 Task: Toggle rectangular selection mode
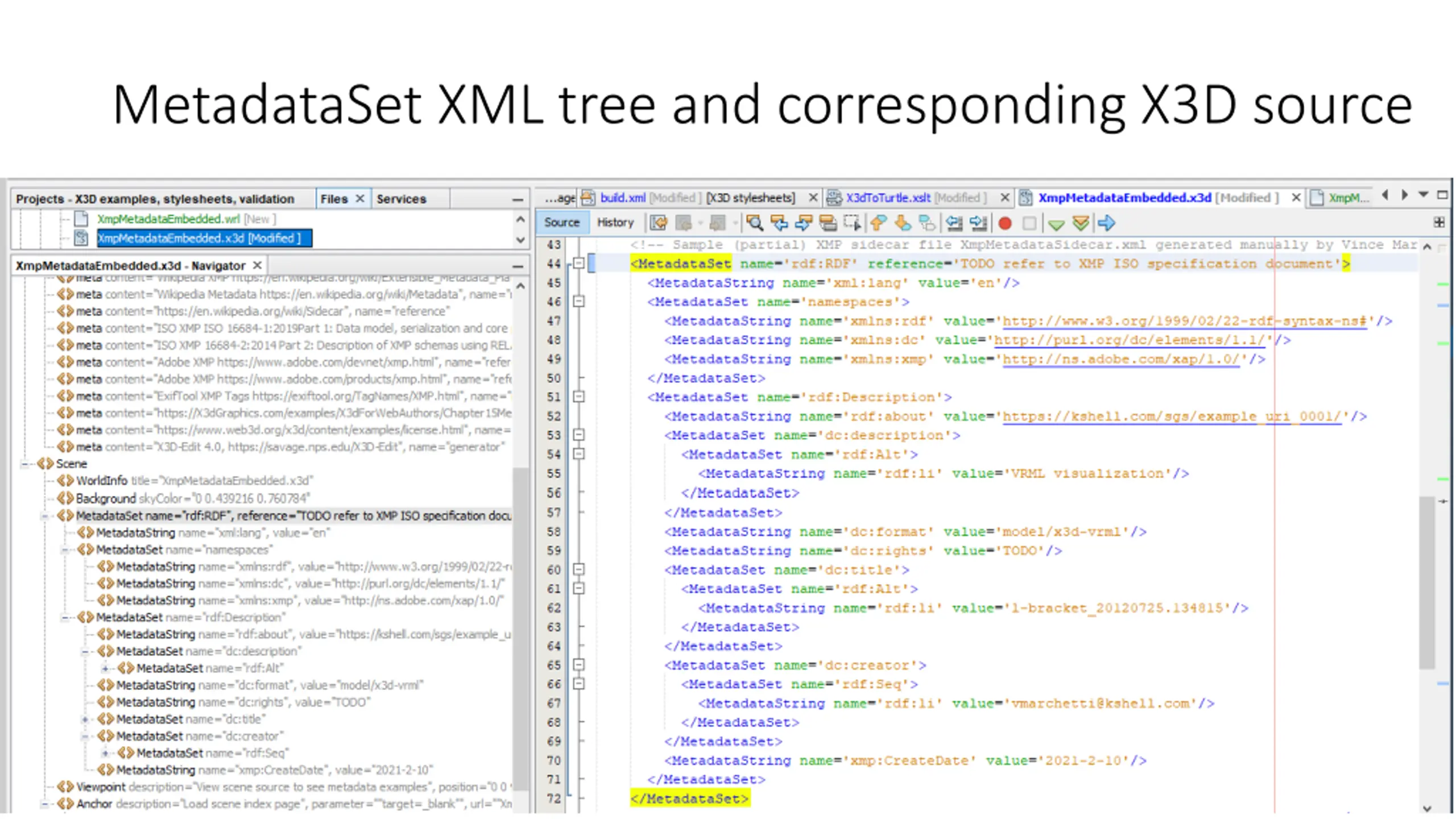coord(852,223)
